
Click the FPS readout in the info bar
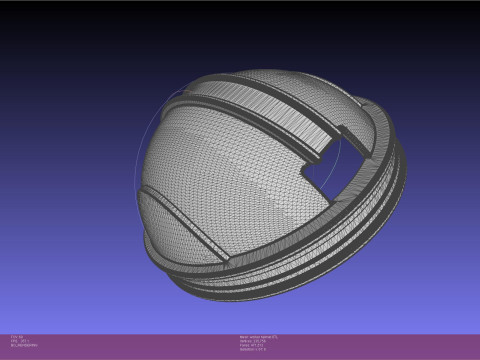20,341
